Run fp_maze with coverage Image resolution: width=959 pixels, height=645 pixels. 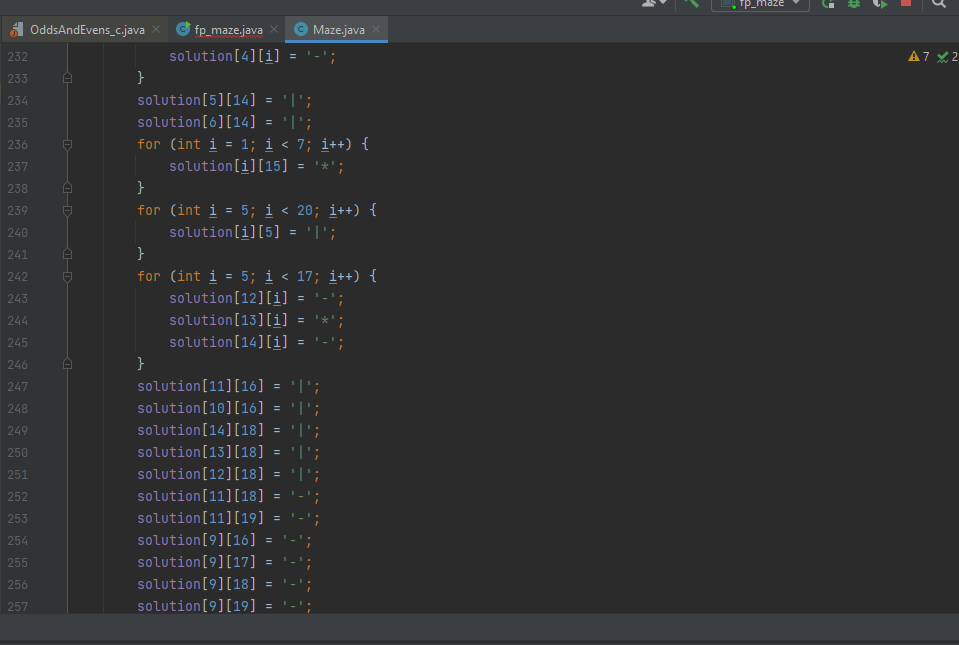coord(881,5)
